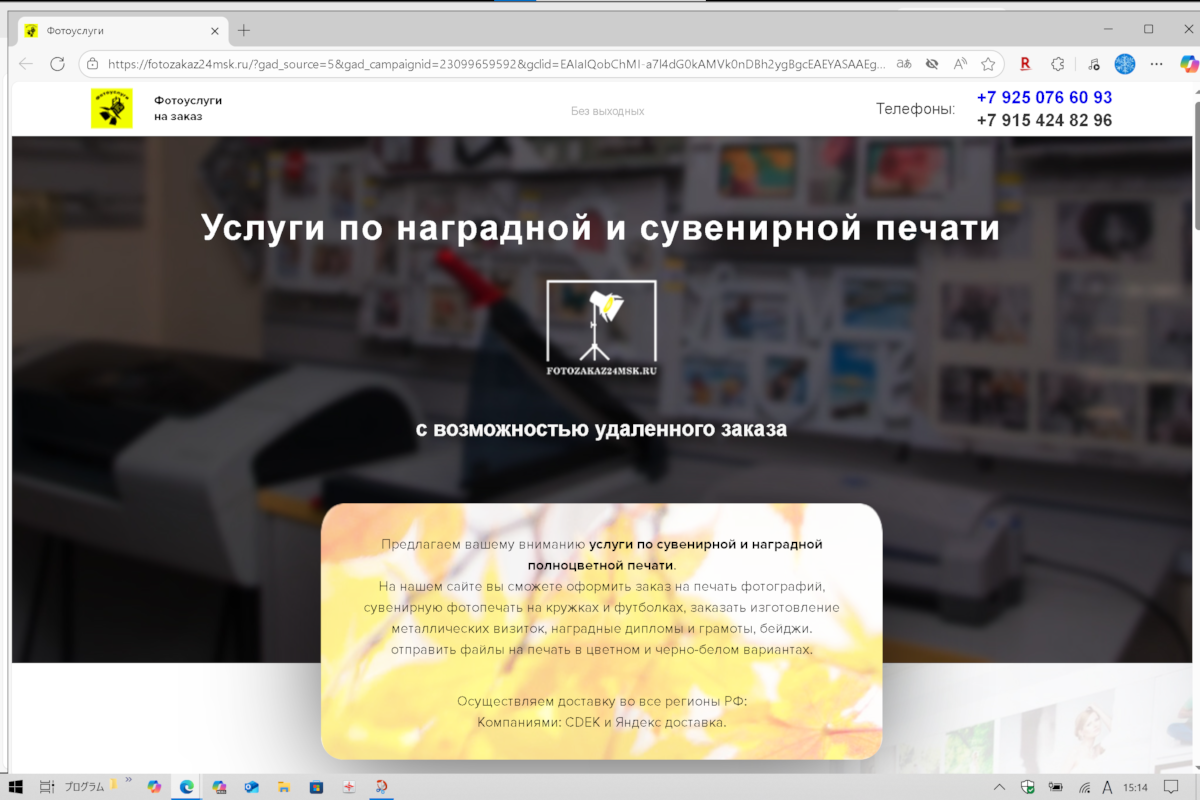
Task: Open Task View on the taskbar
Action: click(47, 787)
